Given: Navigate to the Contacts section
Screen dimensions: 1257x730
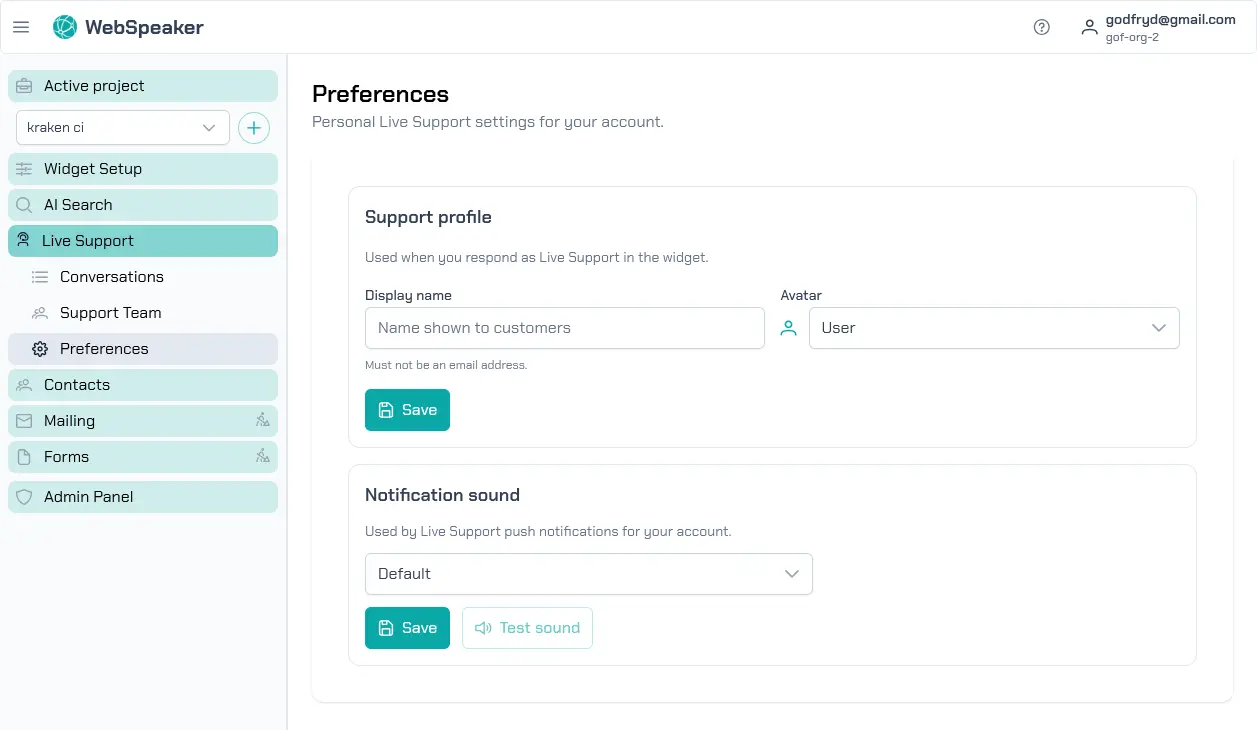Looking at the screenshot, I should [76, 384].
